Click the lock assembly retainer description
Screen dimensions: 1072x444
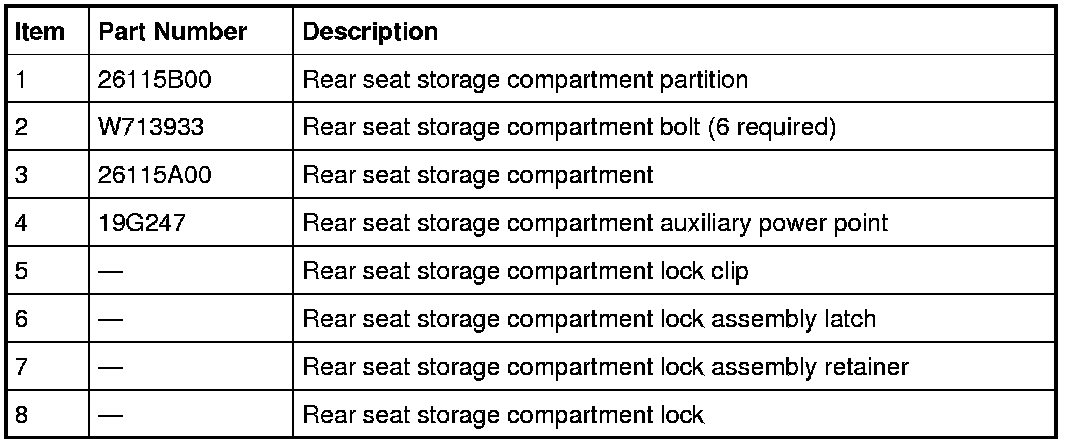[x=605, y=367]
